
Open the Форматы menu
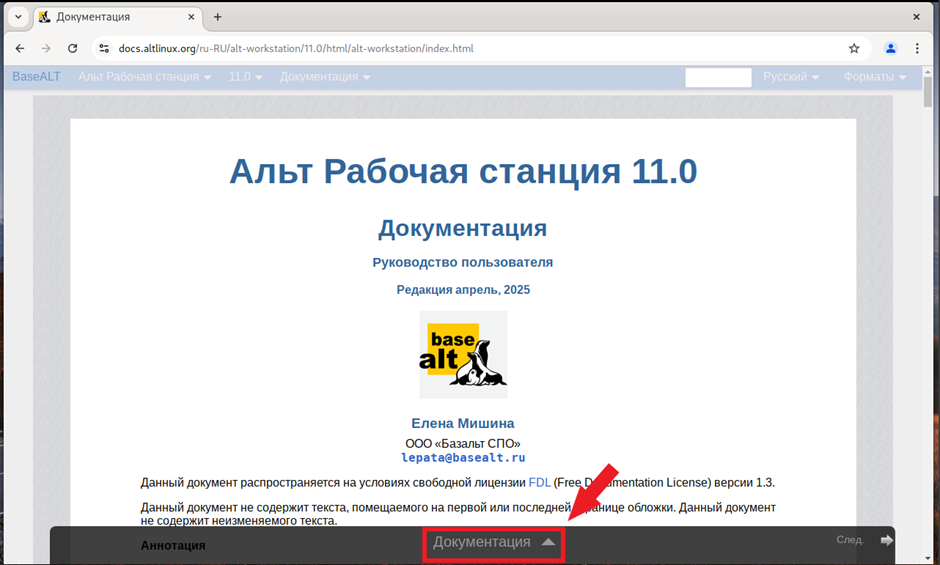pyautogui.click(x=874, y=77)
